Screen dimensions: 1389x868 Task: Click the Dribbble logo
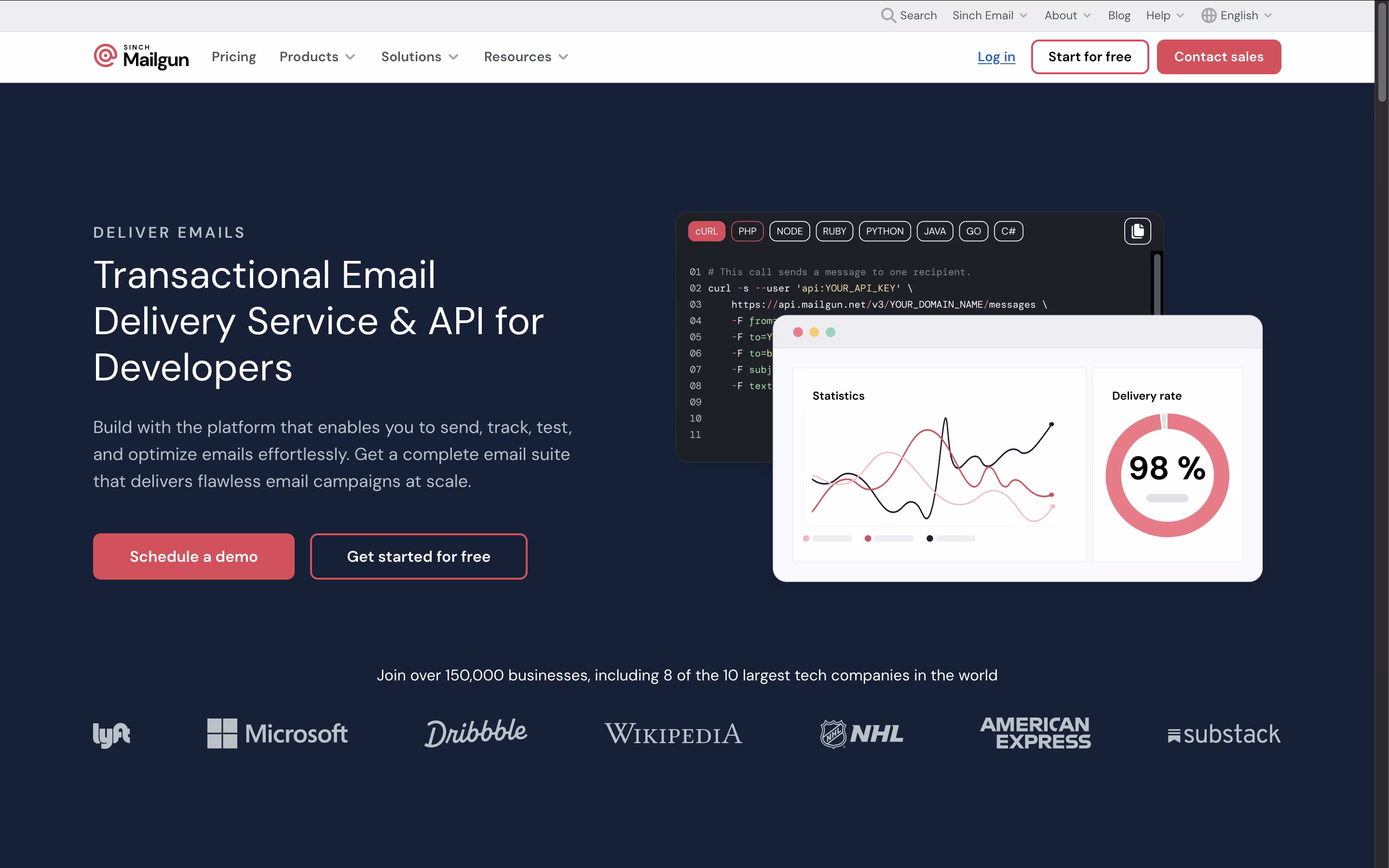[476, 733]
